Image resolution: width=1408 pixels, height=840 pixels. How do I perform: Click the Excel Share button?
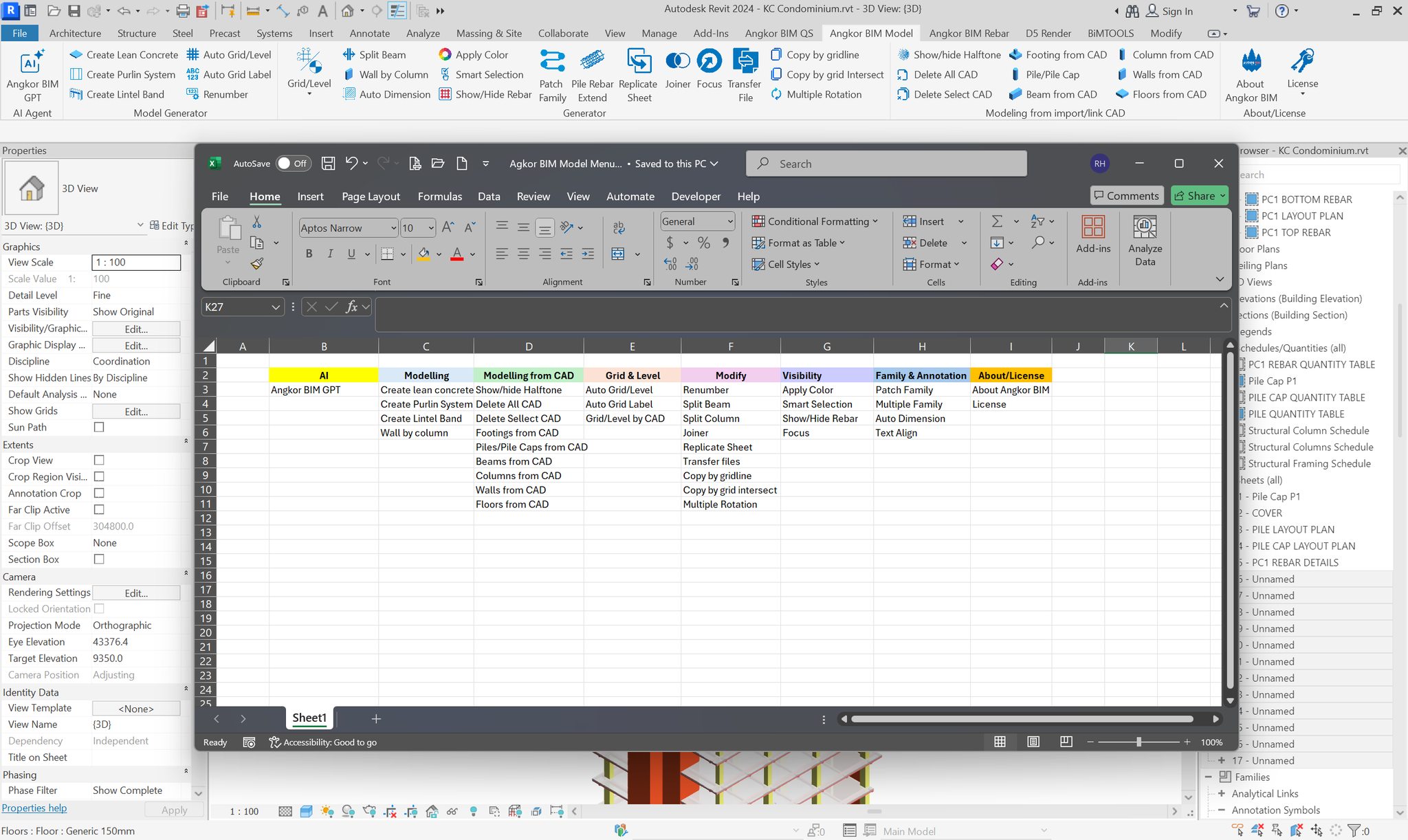click(1200, 196)
